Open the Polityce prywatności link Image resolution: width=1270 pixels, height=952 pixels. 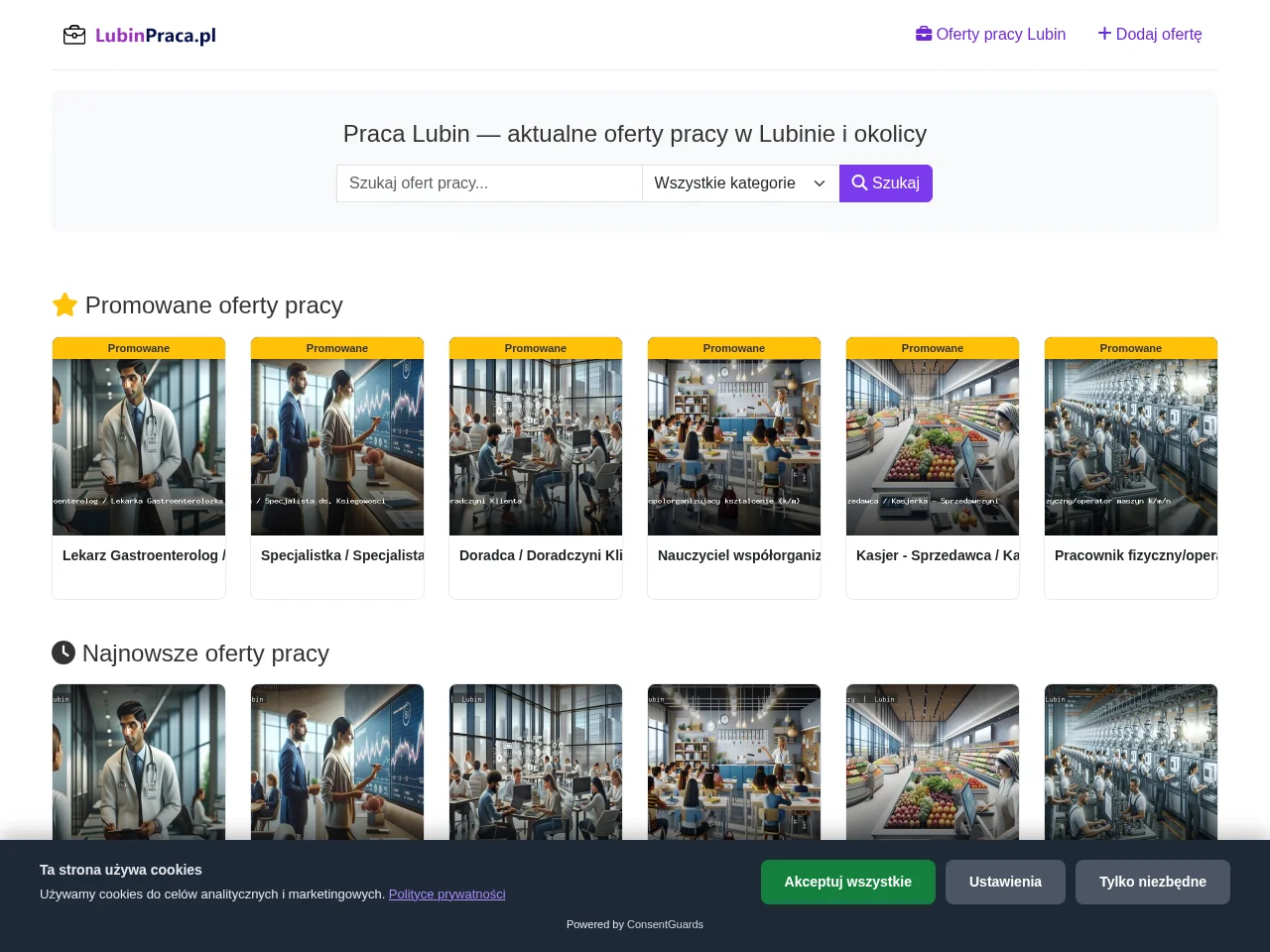tap(446, 893)
